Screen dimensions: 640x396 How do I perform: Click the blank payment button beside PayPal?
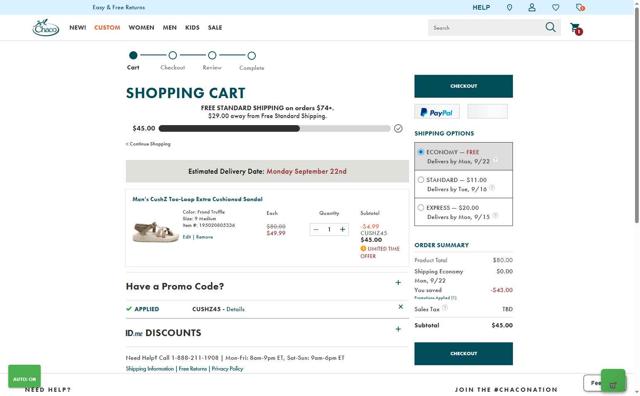(x=487, y=111)
